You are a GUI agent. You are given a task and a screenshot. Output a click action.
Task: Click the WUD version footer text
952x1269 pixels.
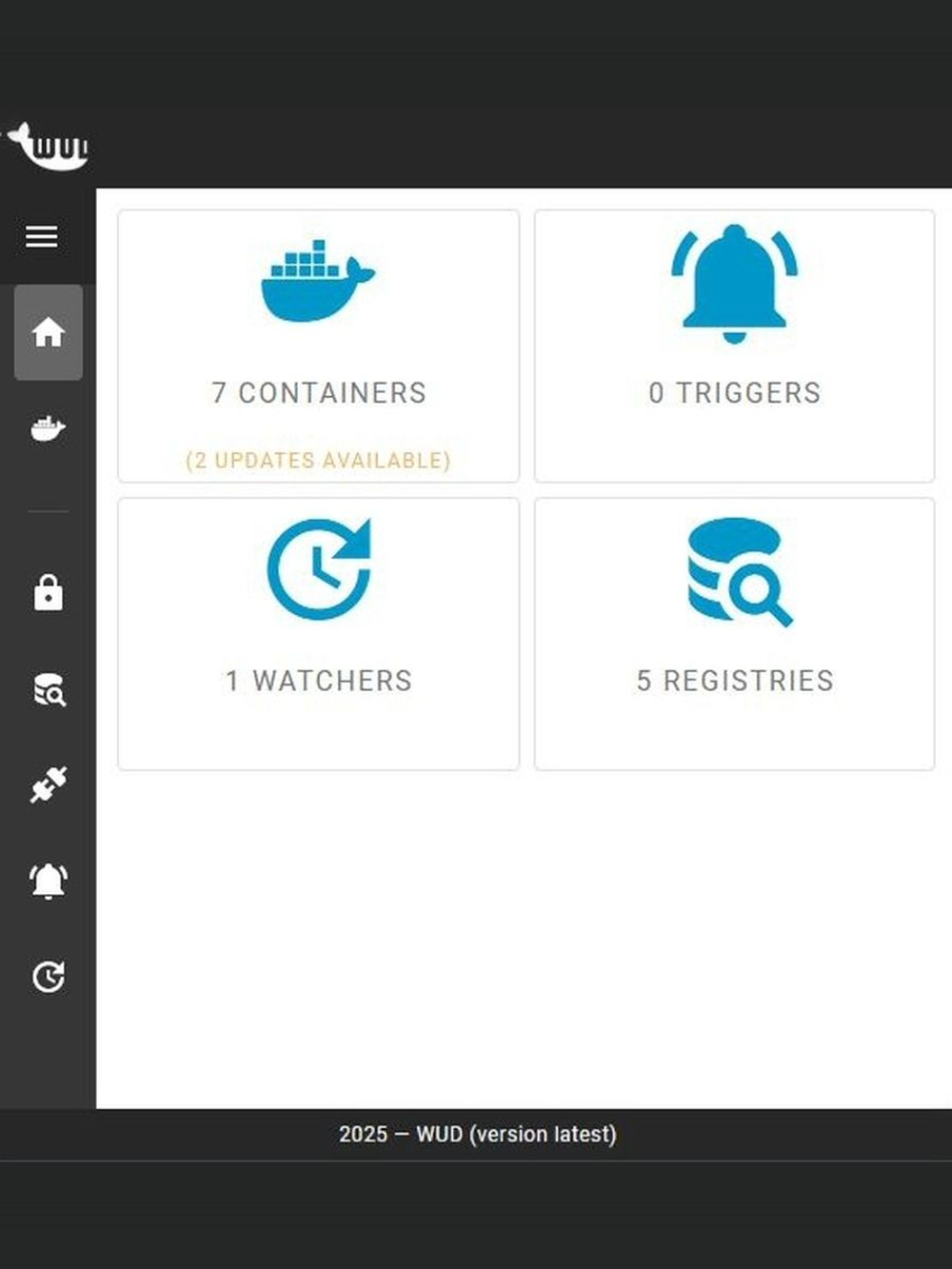click(478, 1134)
